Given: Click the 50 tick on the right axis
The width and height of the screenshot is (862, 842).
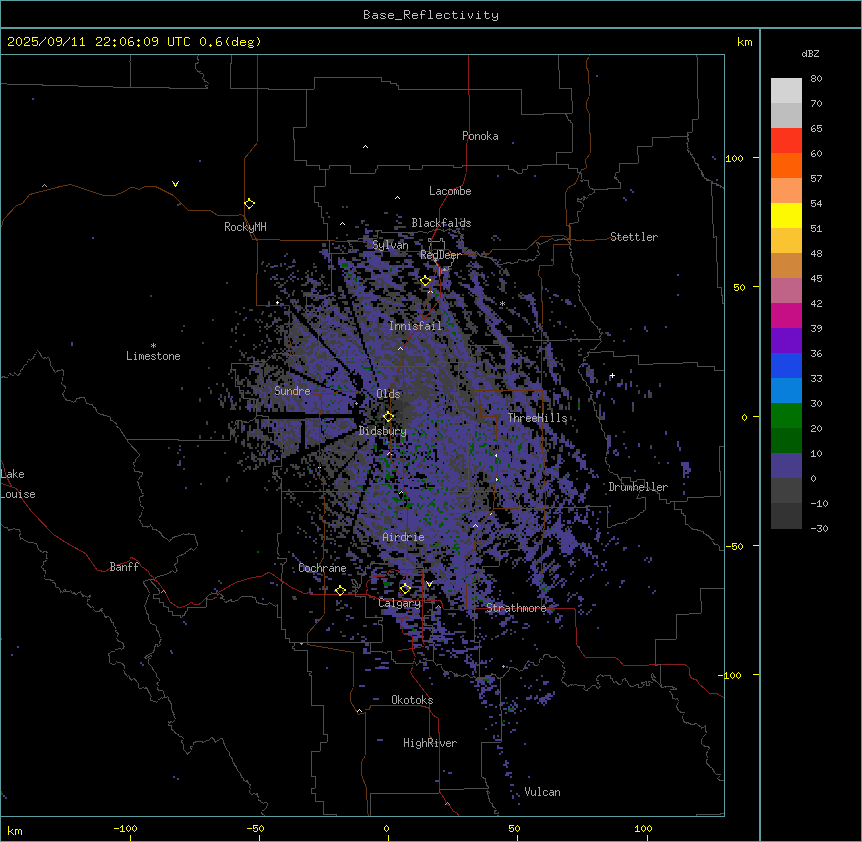Looking at the screenshot, I should click(x=739, y=287).
